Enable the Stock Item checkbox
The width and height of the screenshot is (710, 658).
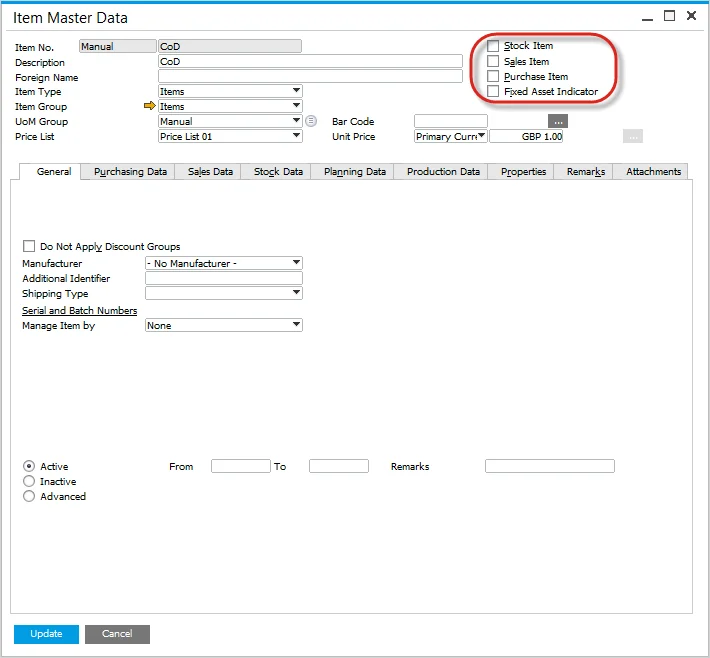click(493, 46)
